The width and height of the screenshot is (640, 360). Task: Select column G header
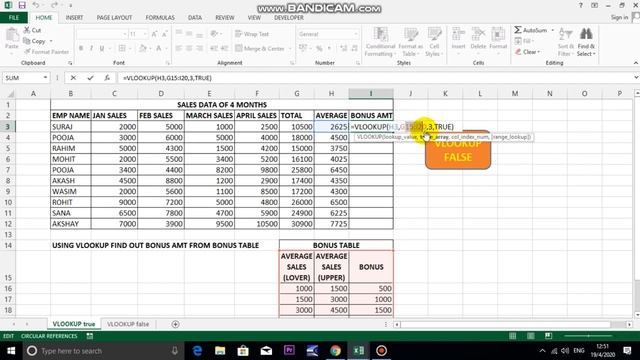point(297,93)
